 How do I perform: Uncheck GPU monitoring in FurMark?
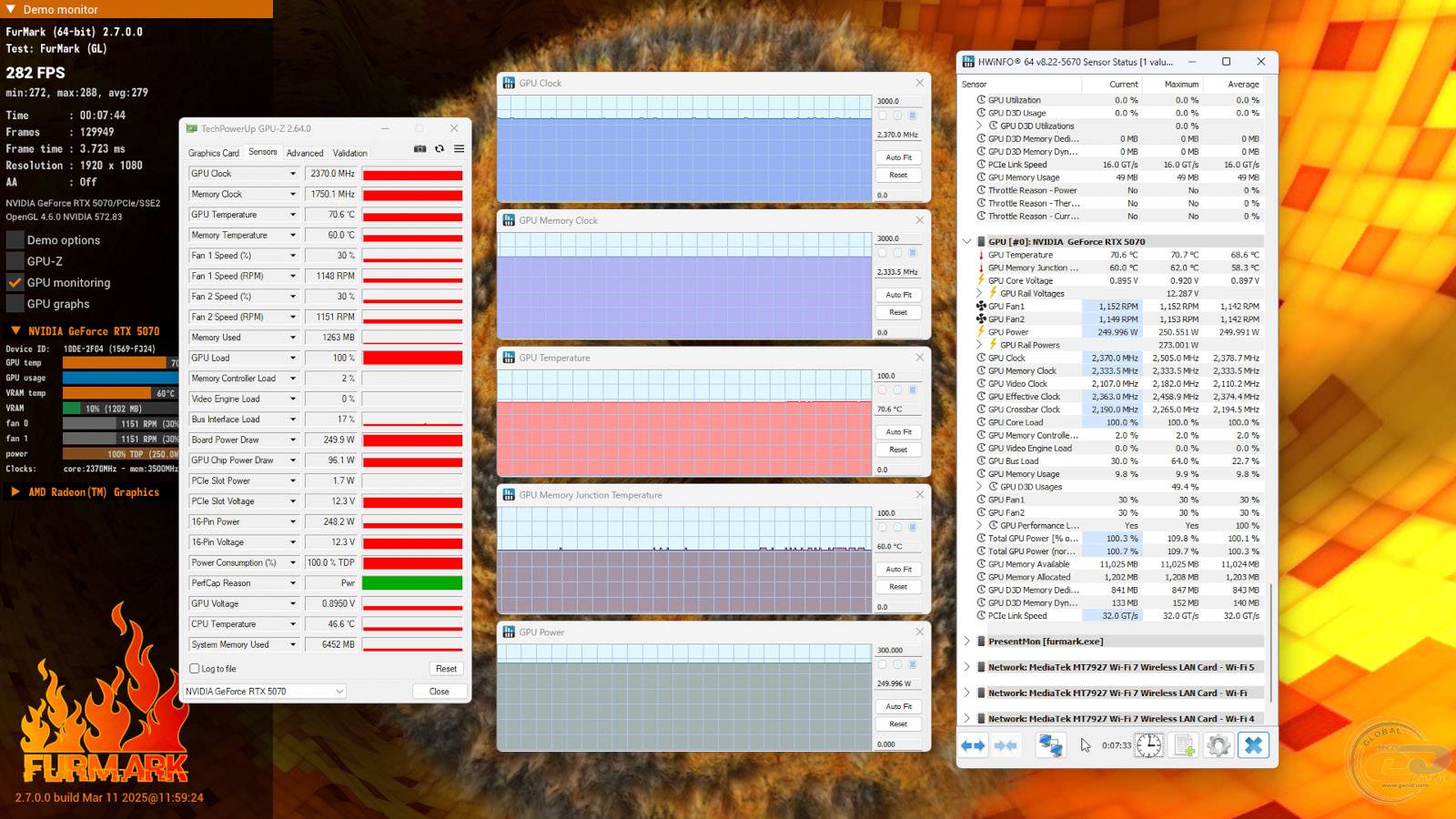pyautogui.click(x=15, y=283)
